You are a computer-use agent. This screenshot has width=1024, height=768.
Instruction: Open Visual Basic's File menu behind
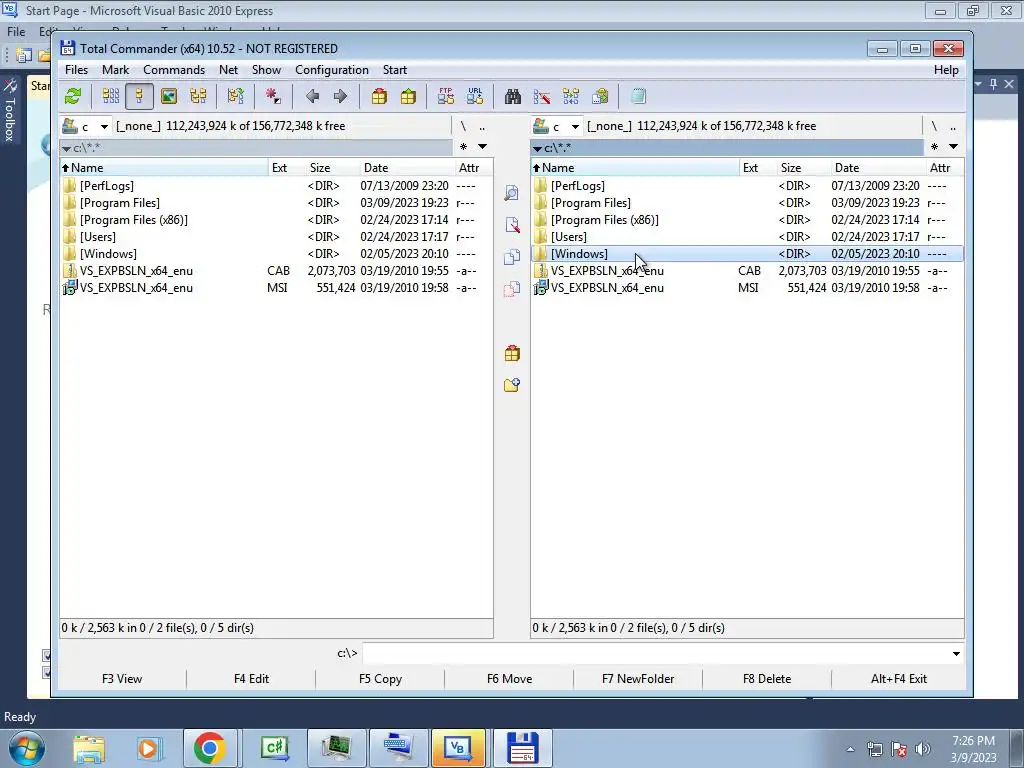click(16, 31)
